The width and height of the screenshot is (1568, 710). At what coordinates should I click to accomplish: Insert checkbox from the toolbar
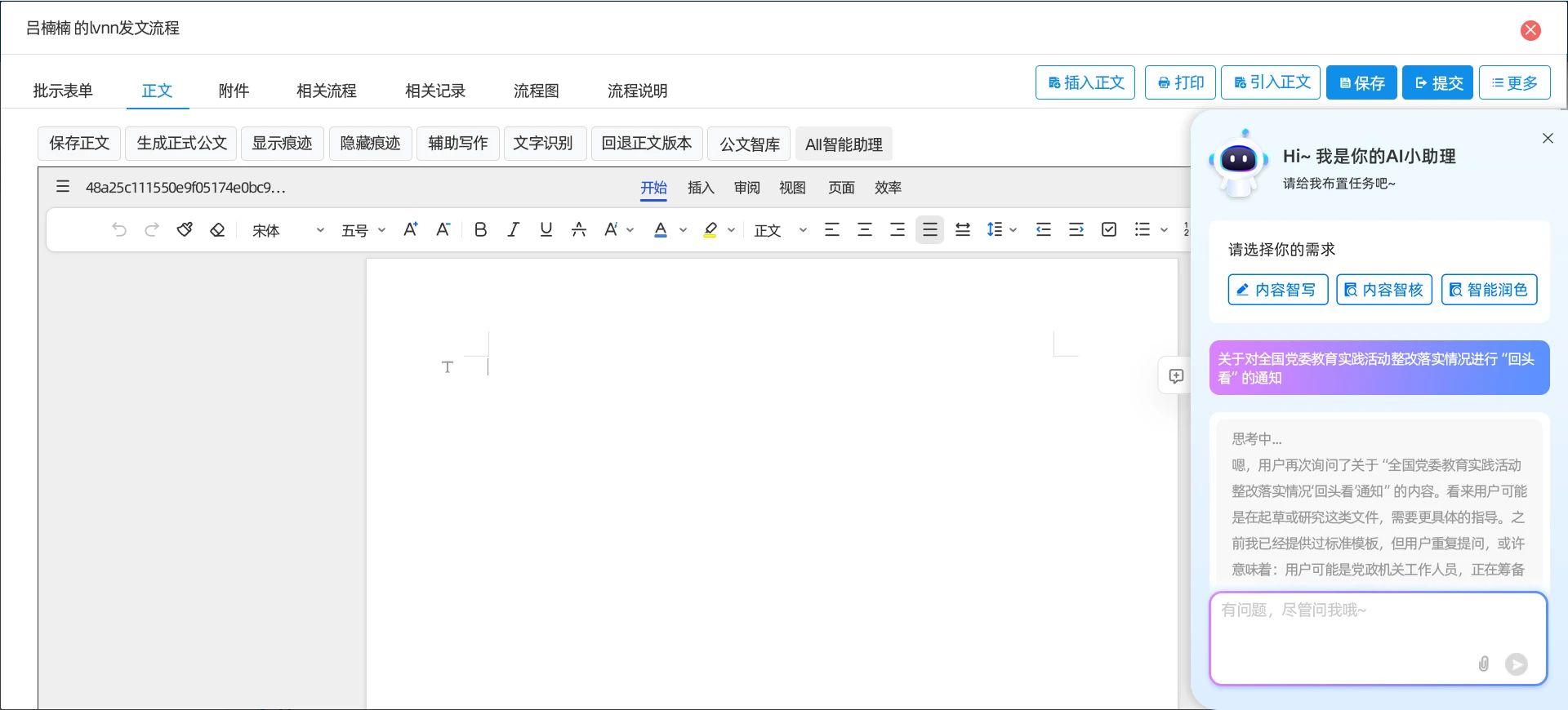[x=1109, y=230]
